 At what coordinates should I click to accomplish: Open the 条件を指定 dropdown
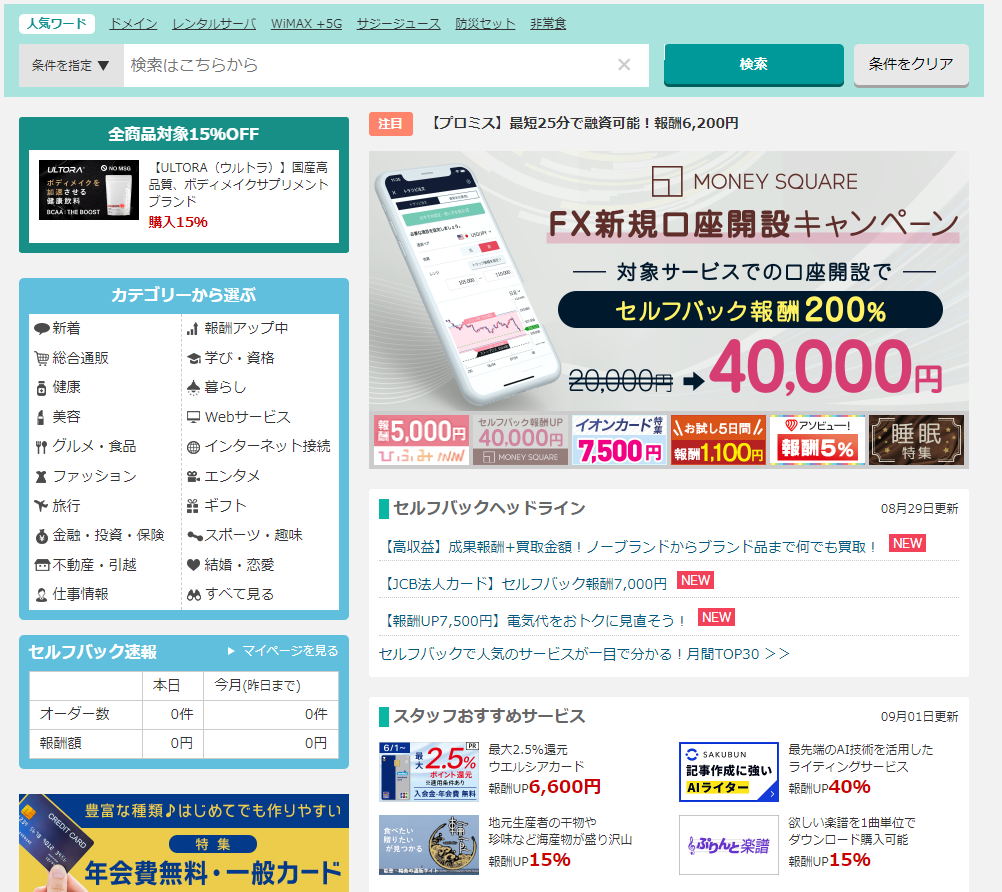click(x=71, y=65)
